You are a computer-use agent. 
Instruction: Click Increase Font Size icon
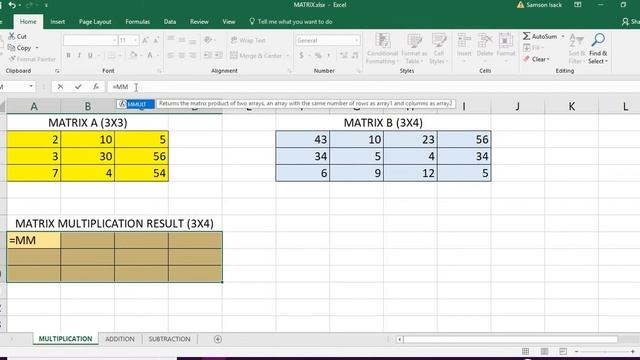pos(145,40)
